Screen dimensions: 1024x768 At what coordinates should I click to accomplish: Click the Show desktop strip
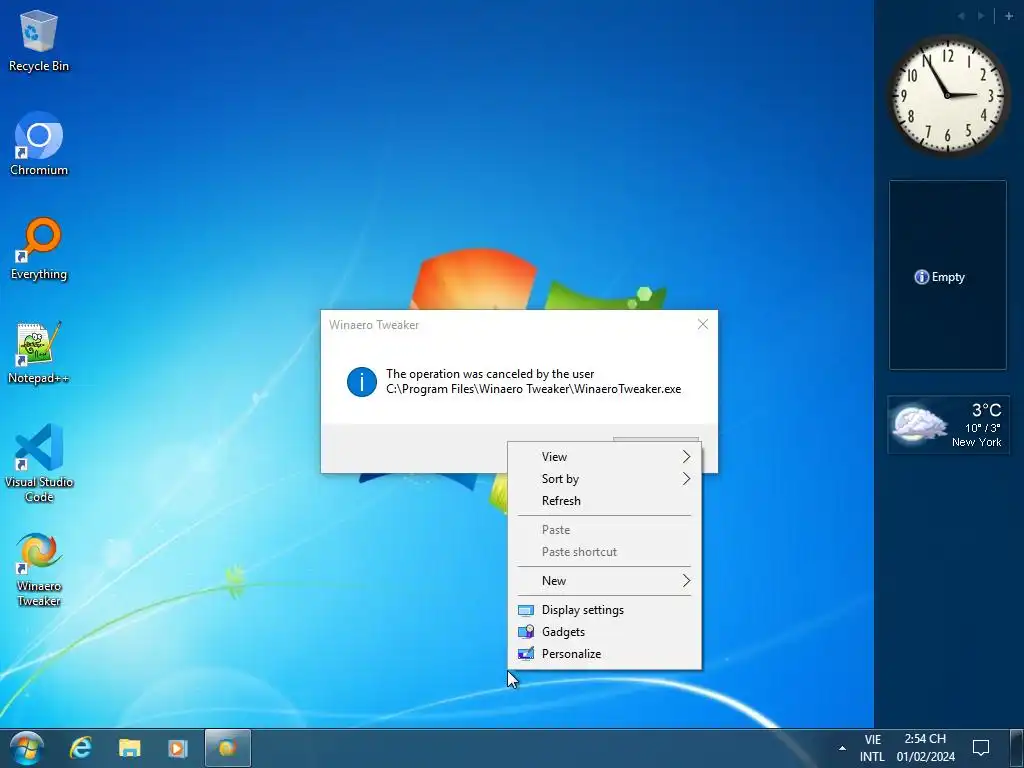coord(1016,748)
